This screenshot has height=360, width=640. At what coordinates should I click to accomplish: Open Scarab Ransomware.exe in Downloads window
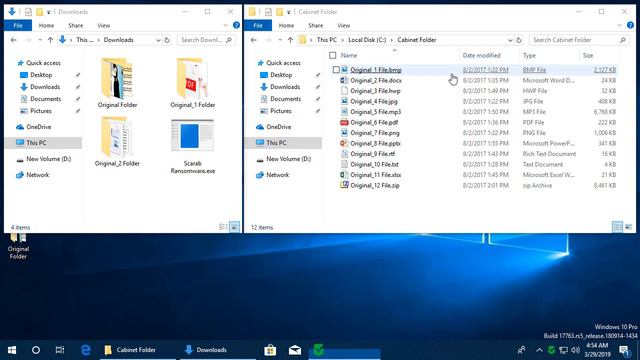(x=192, y=146)
